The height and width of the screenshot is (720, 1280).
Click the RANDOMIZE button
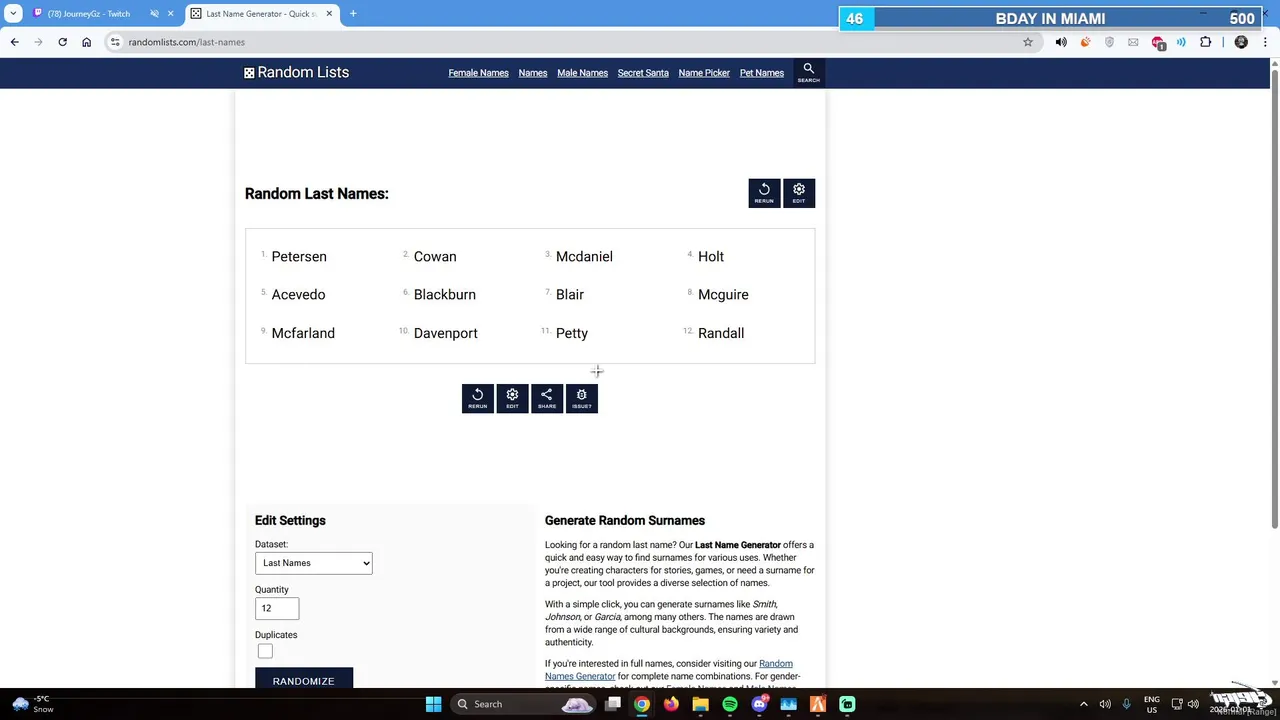[x=304, y=680]
